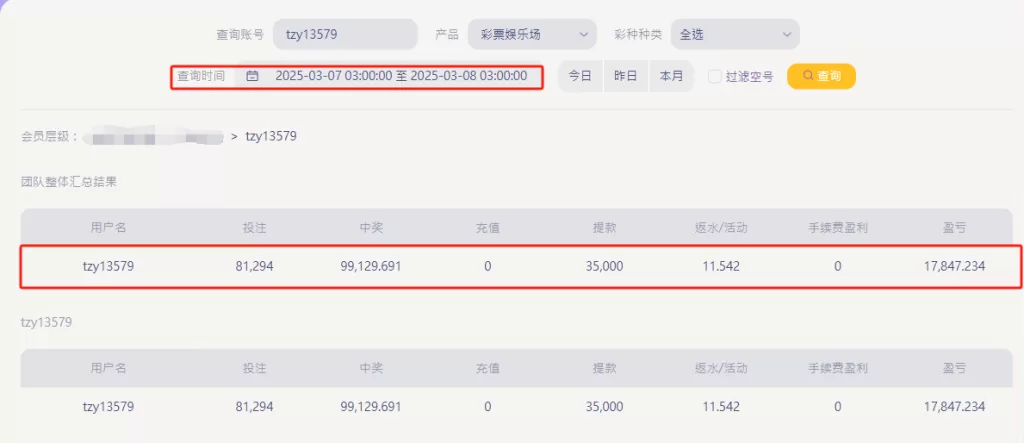Select the 今日 quick date option

[580, 76]
